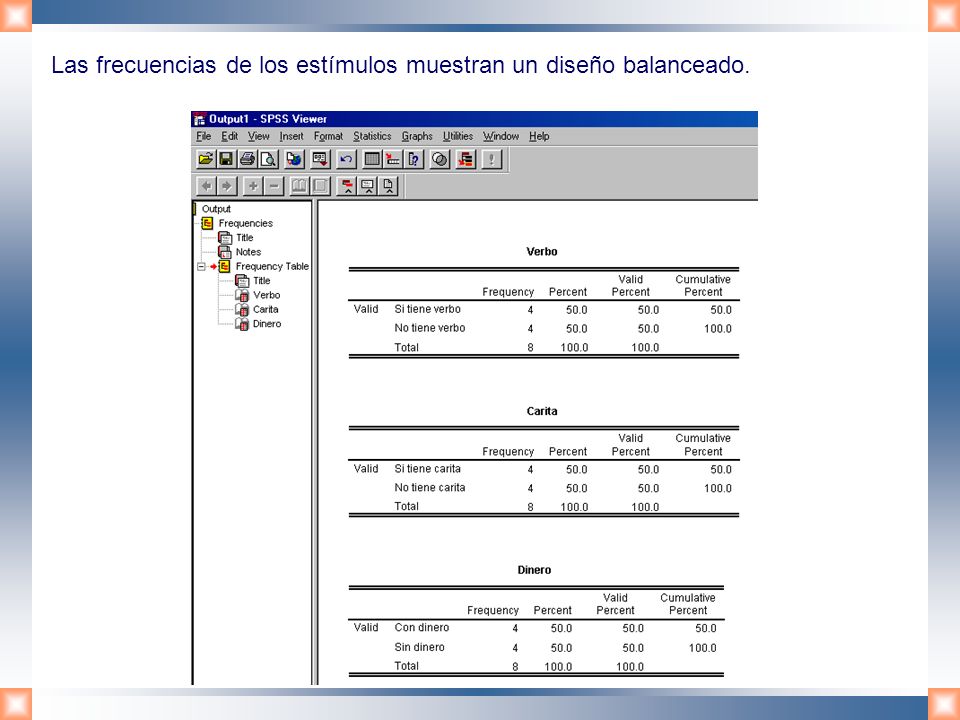
Task: Click the Total label in Carita table
Action: tap(407, 506)
